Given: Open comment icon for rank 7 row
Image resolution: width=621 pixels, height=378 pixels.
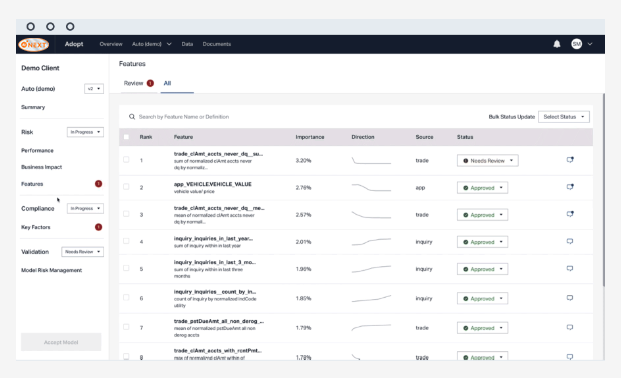Looking at the screenshot, I should pyautogui.click(x=570, y=327).
